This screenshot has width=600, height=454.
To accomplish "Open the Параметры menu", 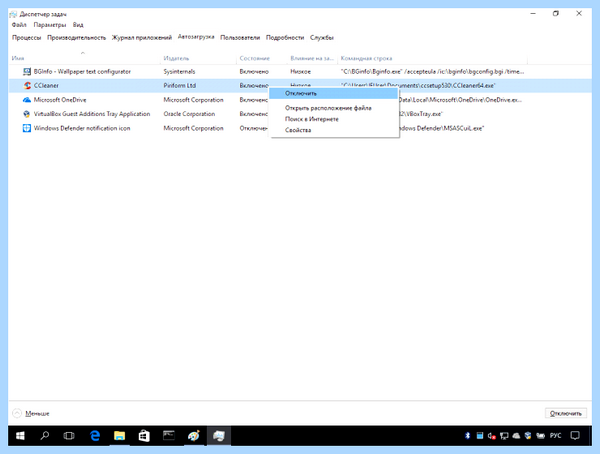I will click(x=50, y=25).
